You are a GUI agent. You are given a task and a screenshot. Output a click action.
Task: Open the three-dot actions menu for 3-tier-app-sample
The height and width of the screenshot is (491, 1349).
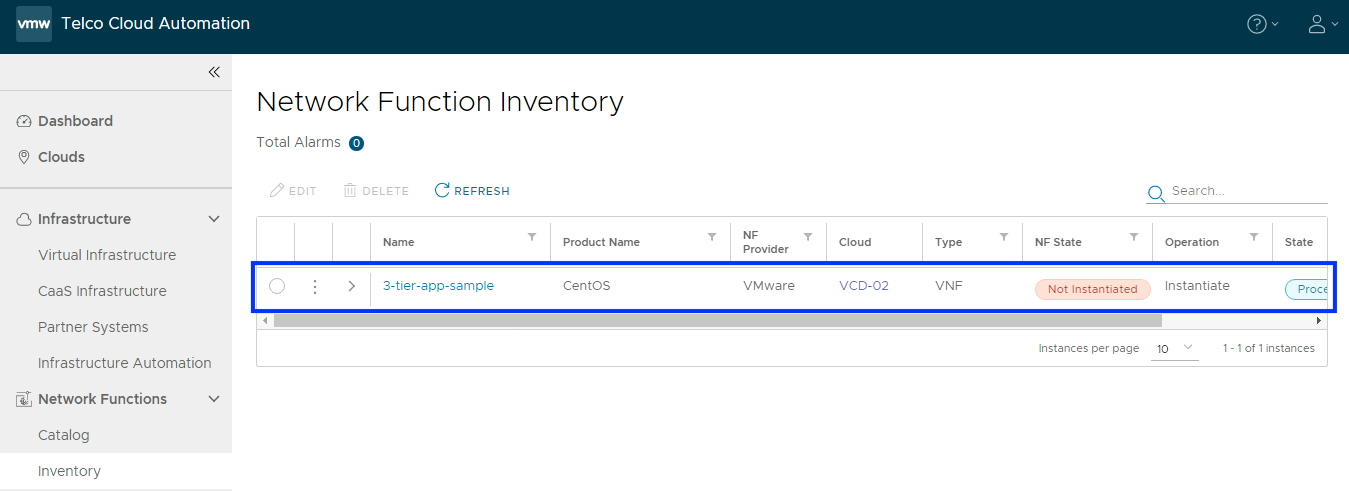coord(315,287)
